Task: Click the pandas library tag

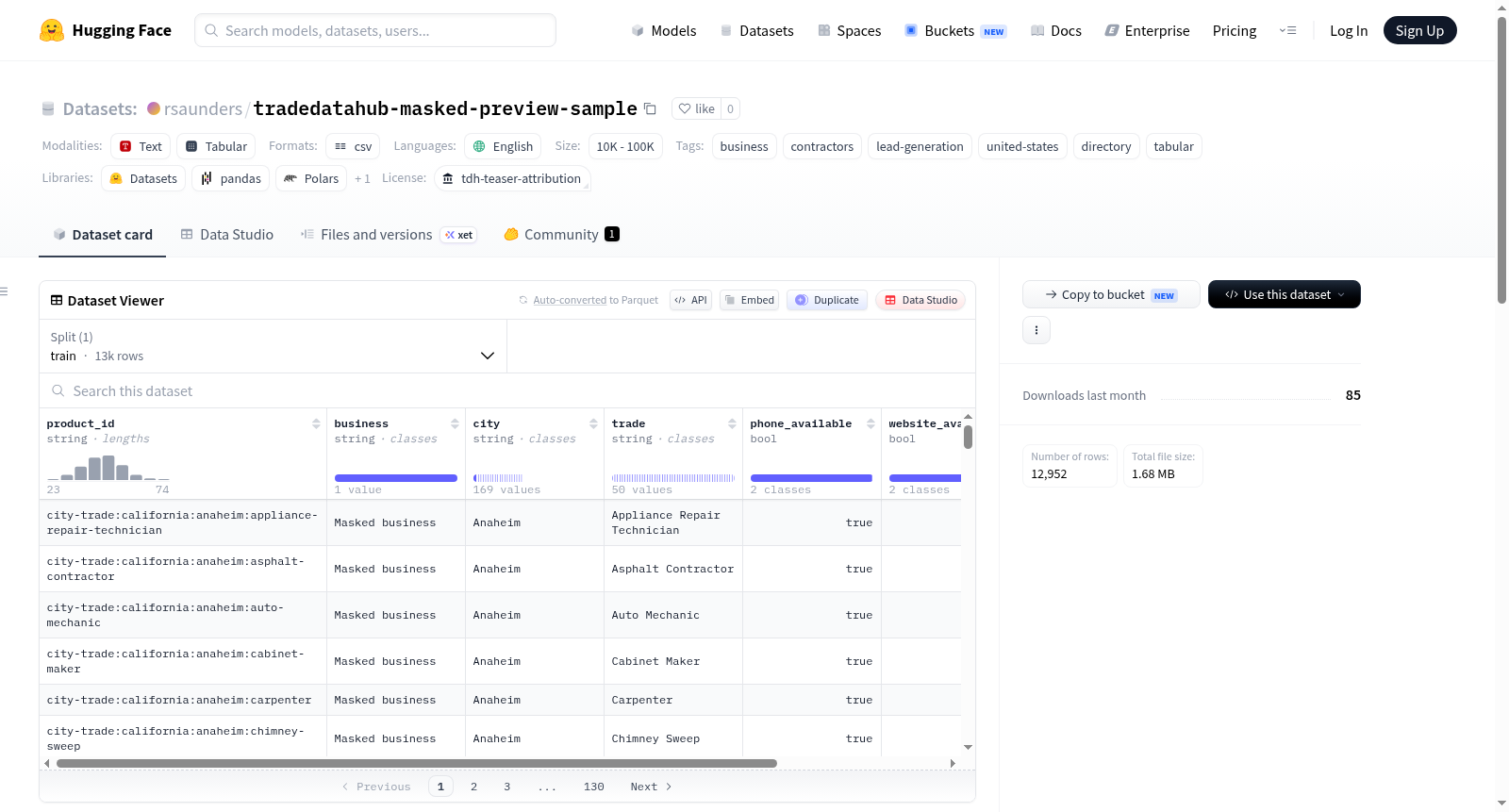Action: click(x=231, y=178)
